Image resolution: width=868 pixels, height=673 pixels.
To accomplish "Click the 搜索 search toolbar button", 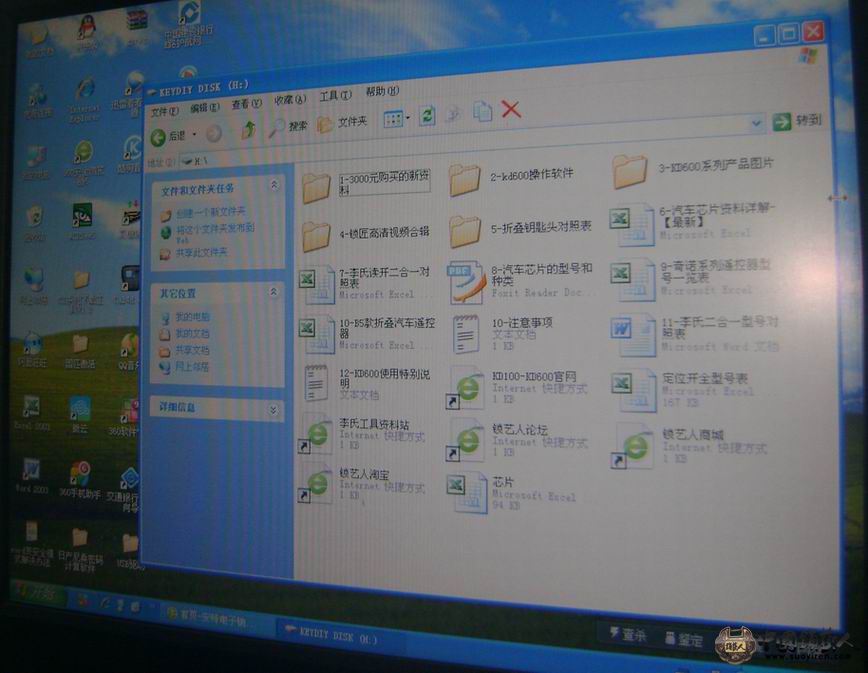I will pos(287,128).
